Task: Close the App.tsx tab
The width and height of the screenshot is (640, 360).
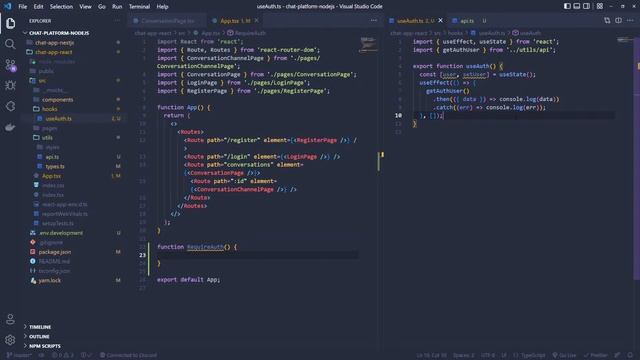Action: tap(256, 20)
